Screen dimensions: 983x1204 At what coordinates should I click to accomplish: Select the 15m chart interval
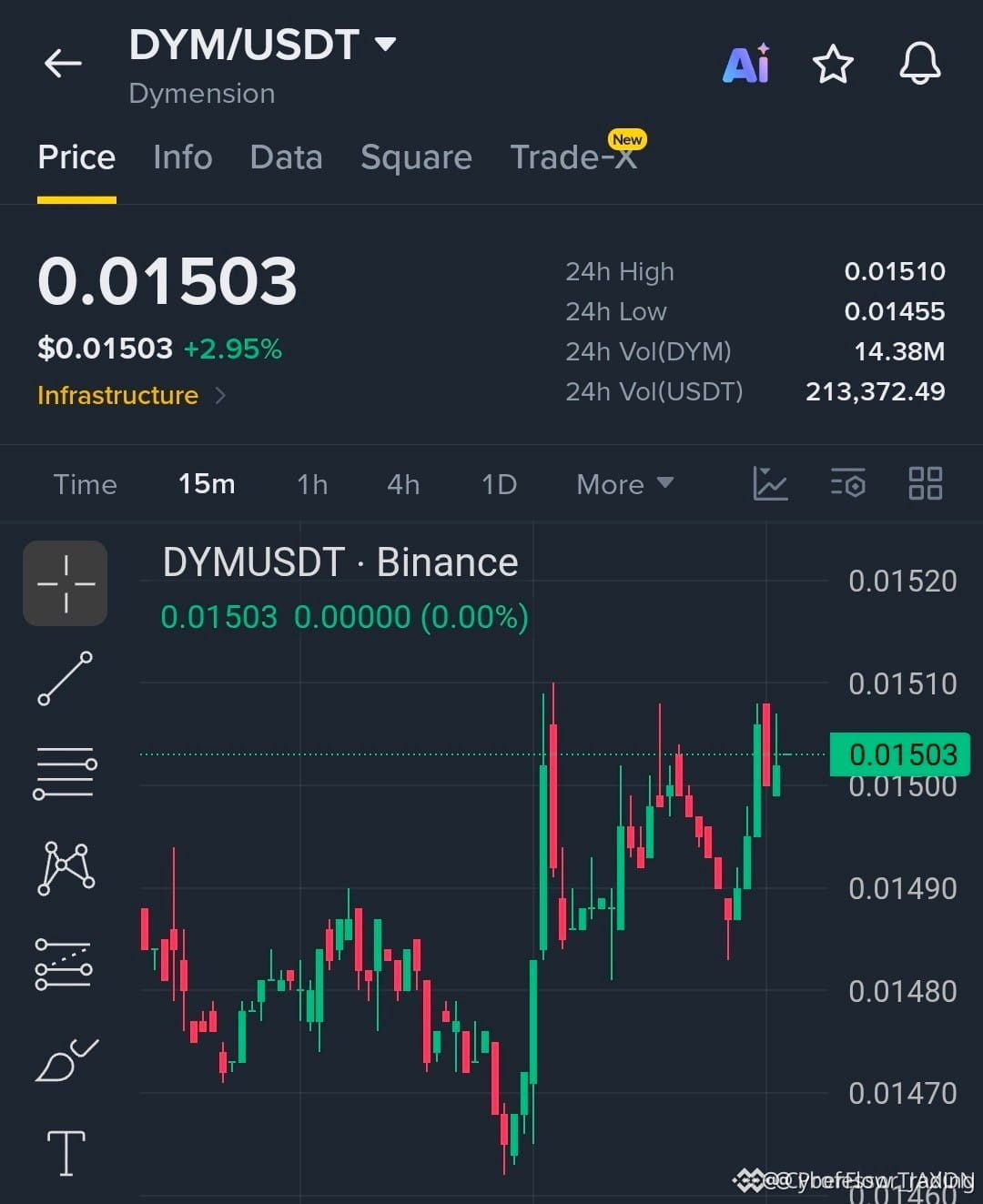click(x=207, y=484)
